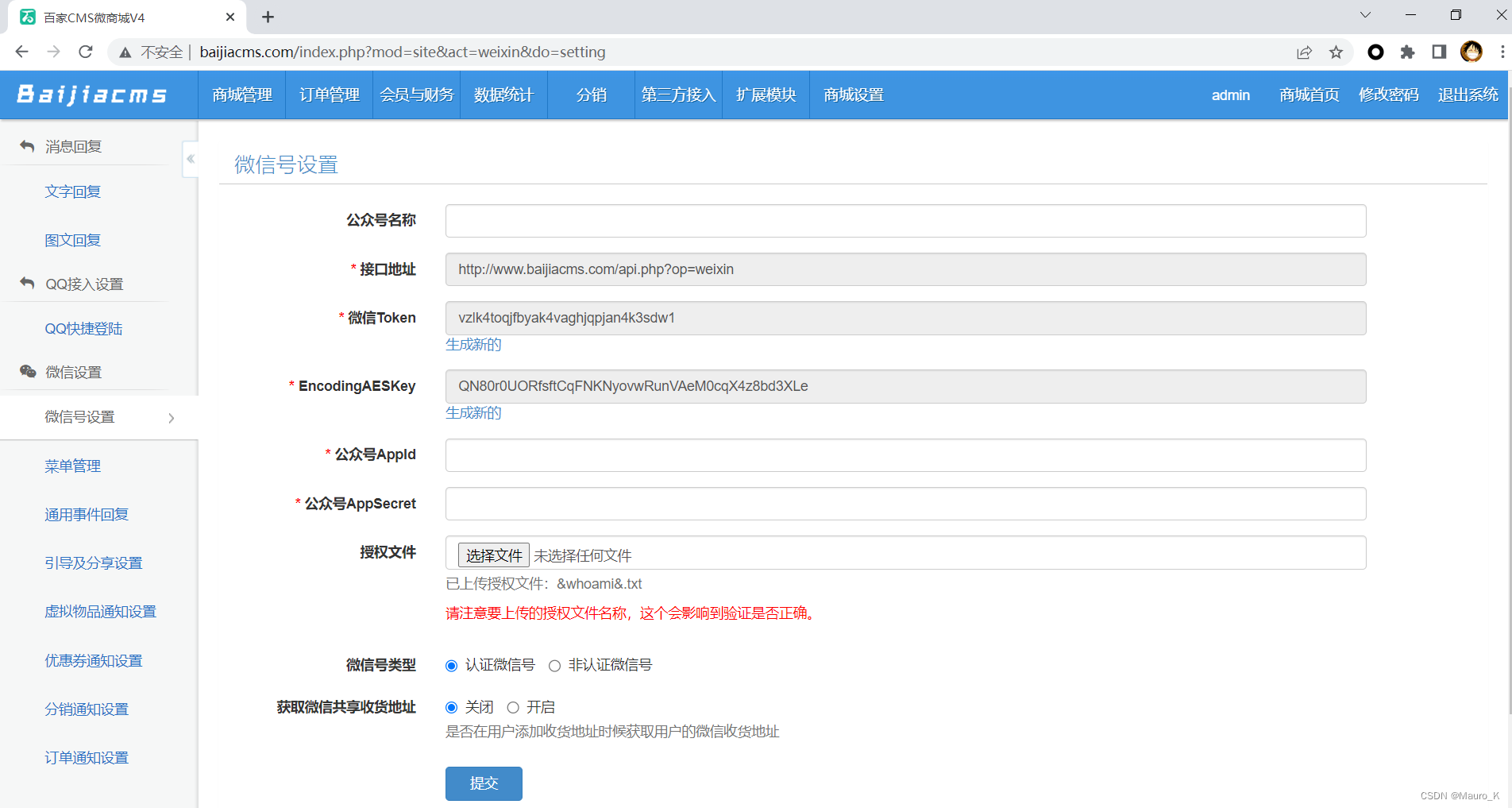Open new browser tab with plus icon
This screenshot has width=1512, height=808.
[268, 17]
